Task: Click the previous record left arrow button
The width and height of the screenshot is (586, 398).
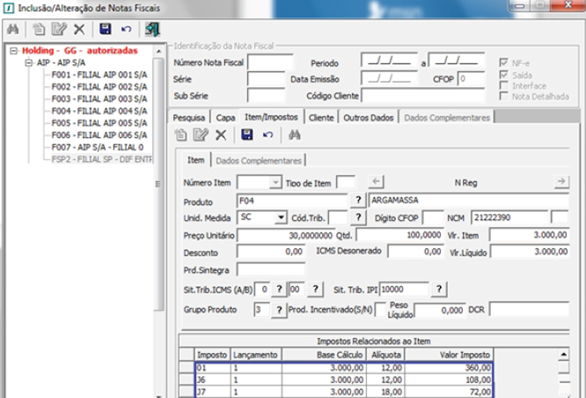Action: 376,182
